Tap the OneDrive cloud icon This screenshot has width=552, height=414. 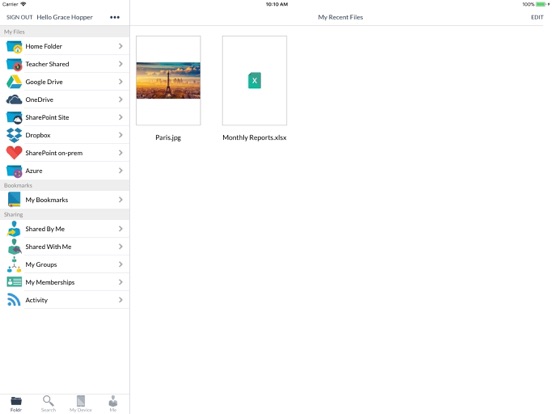coord(14,100)
